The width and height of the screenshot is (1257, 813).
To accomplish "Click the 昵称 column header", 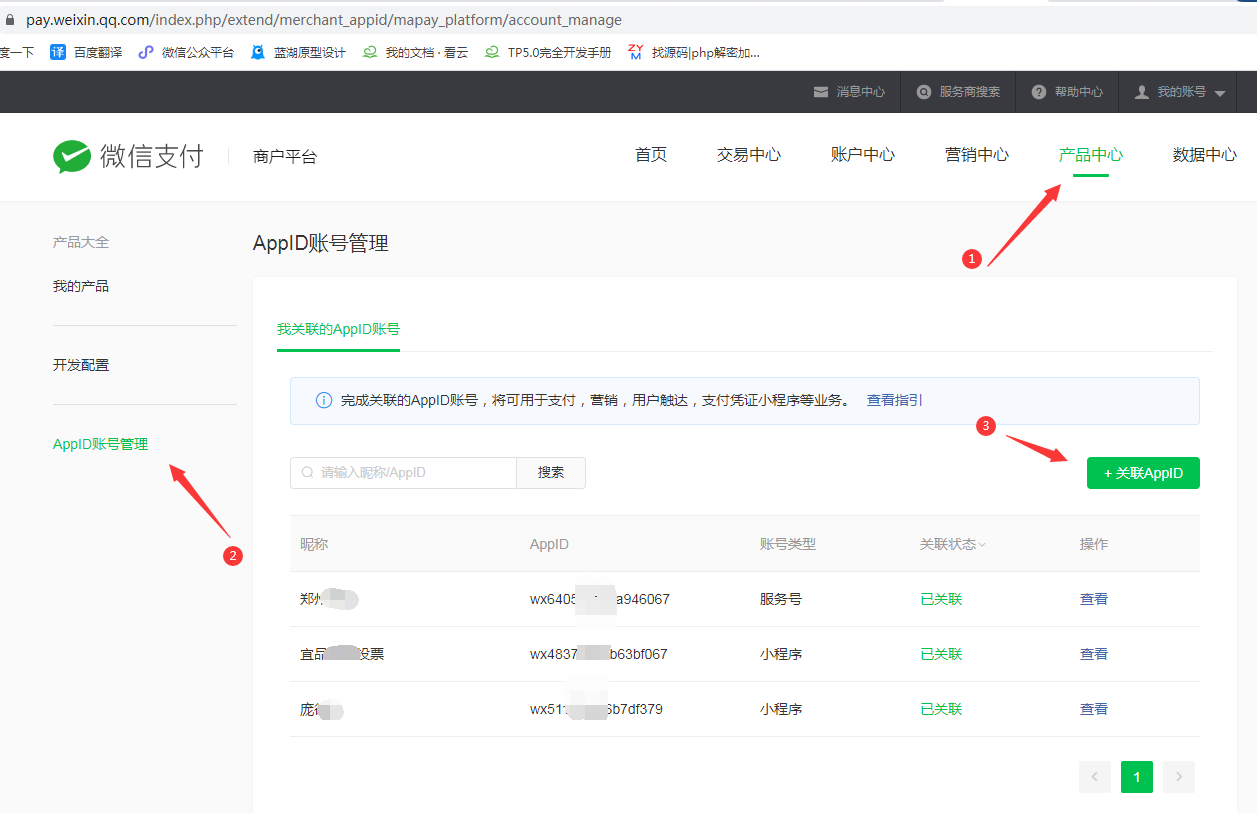I will click(x=314, y=544).
